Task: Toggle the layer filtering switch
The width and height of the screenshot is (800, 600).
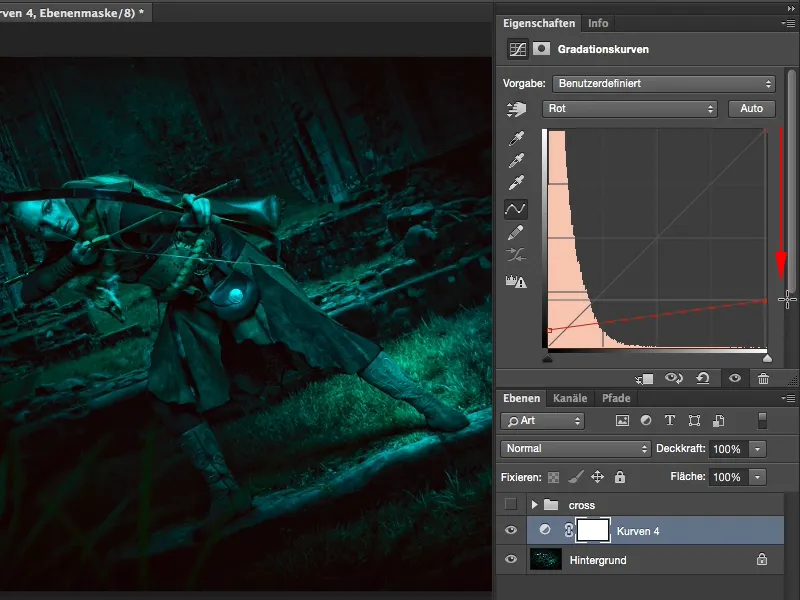Action: (x=762, y=420)
